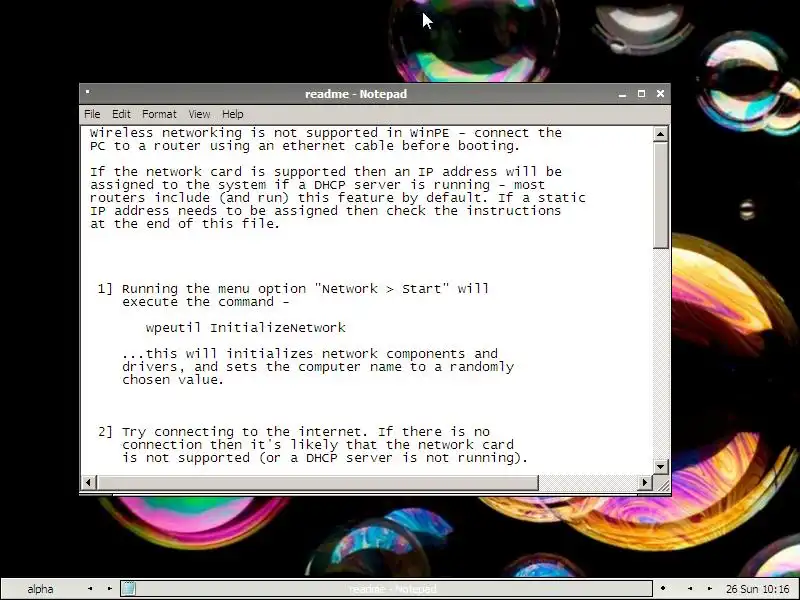Viewport: 800px width, 600px height.
Task: Click the line 'is not supported (or a DHCP server'
Action: (325, 458)
